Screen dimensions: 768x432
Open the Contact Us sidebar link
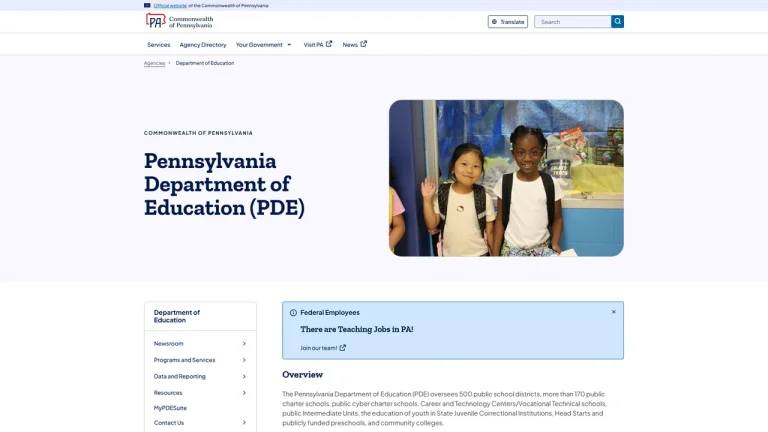(x=169, y=423)
